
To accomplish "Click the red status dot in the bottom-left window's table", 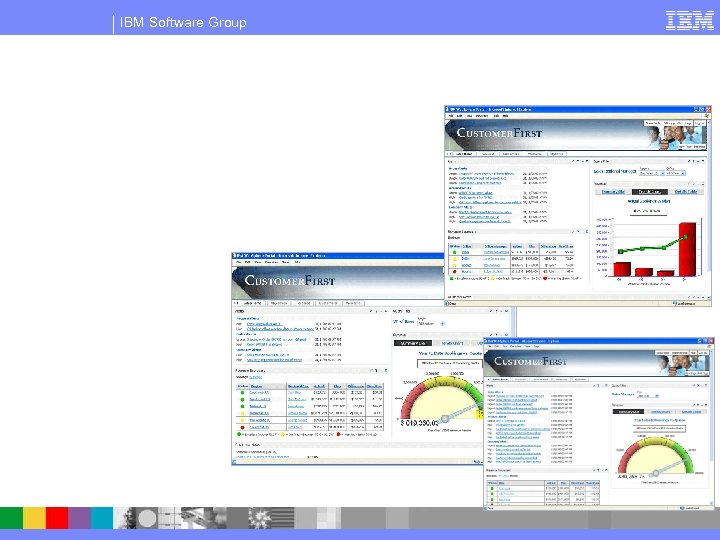I will click(242, 427).
